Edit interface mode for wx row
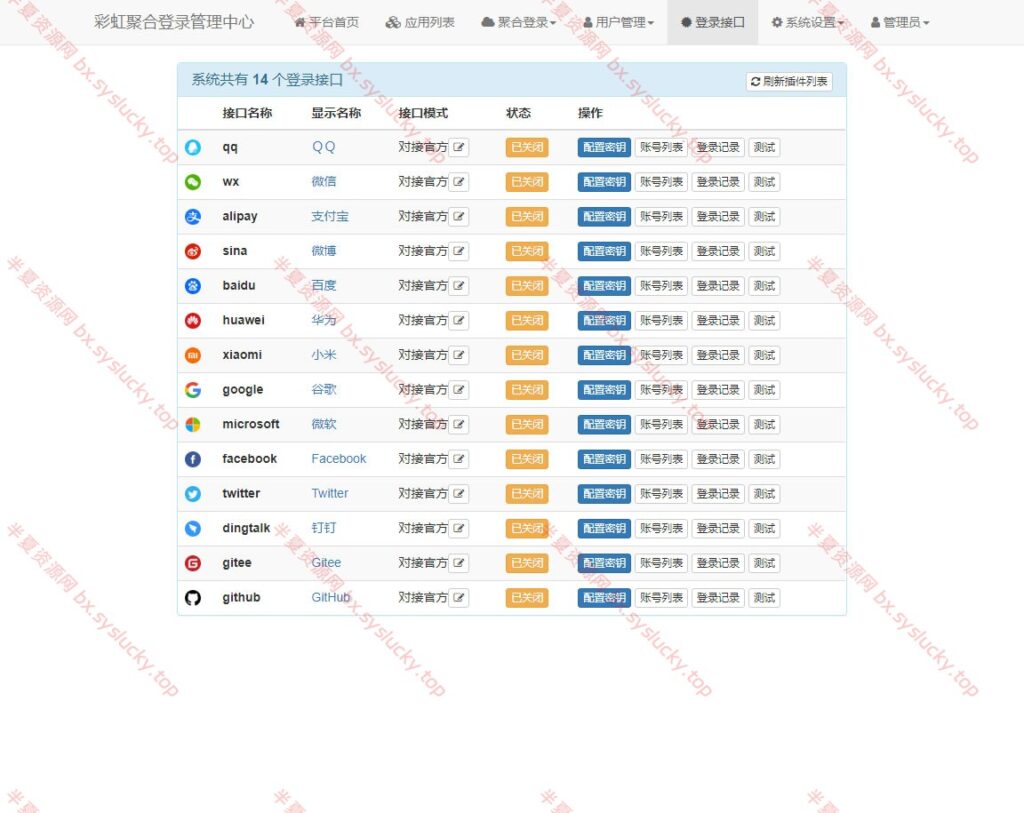 coord(458,182)
